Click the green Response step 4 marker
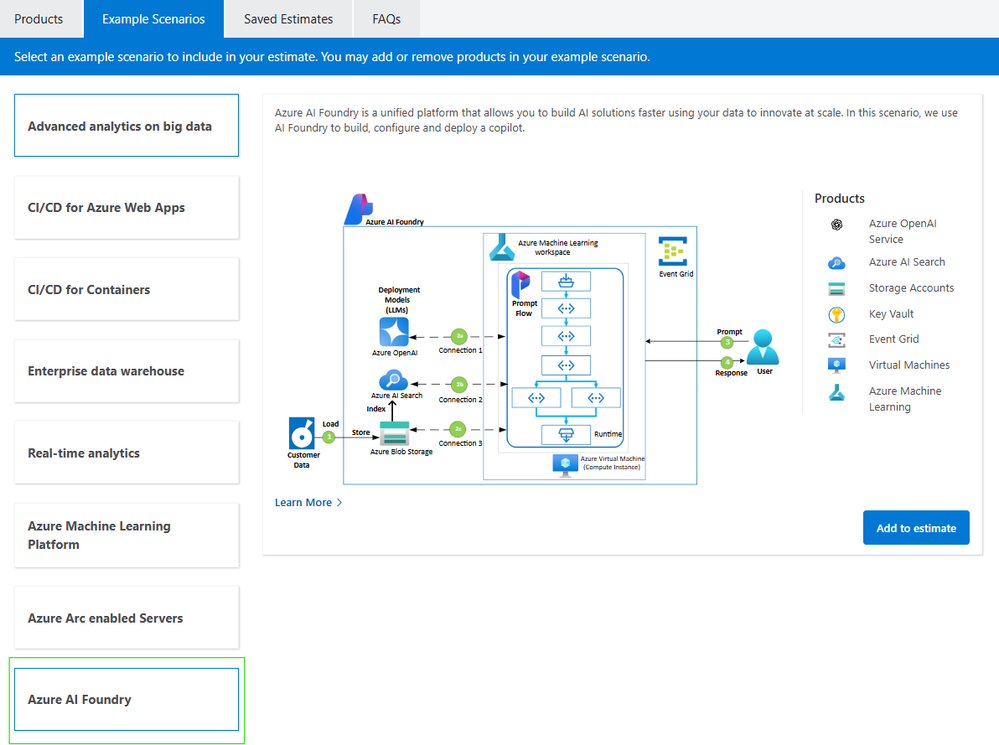The height and width of the screenshot is (745, 999). (x=727, y=362)
